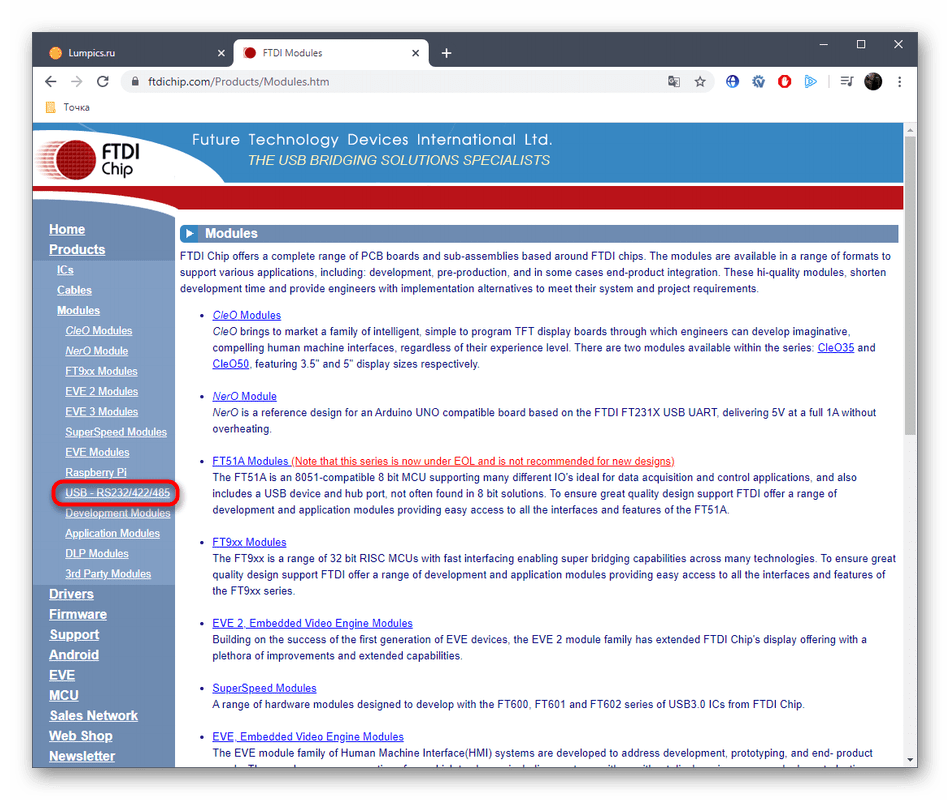Open the Chrome three-dot menu
The image size is (950, 800).
coord(900,82)
